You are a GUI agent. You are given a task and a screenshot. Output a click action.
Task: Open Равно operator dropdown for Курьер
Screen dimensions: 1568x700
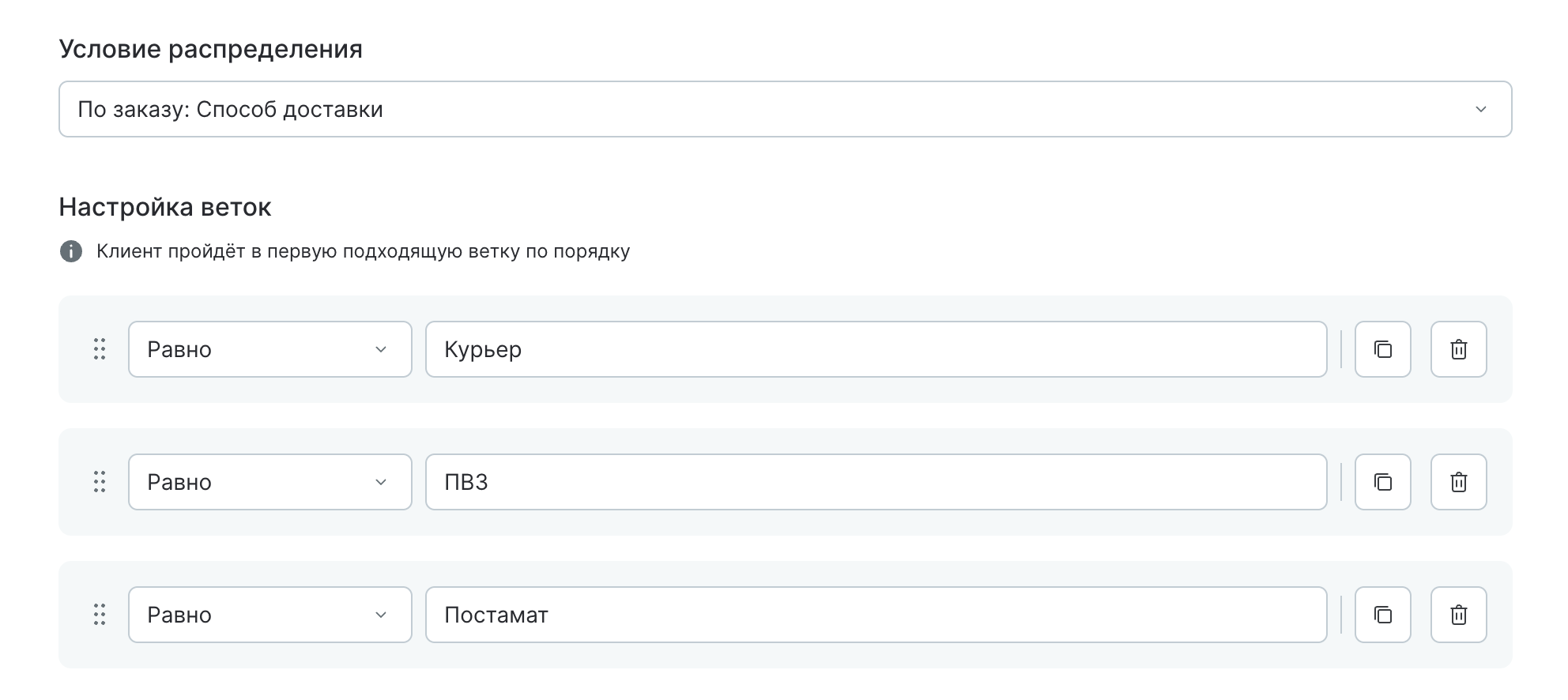pos(269,349)
